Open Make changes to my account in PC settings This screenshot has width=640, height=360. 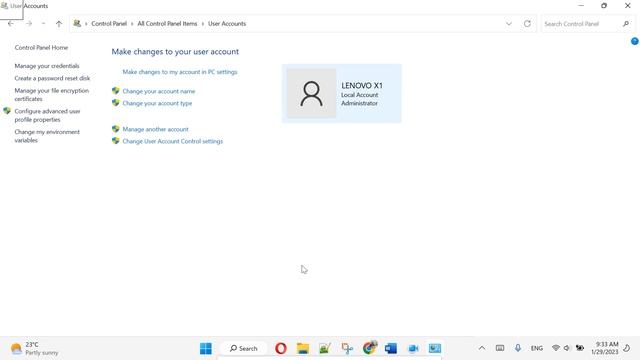click(x=180, y=72)
